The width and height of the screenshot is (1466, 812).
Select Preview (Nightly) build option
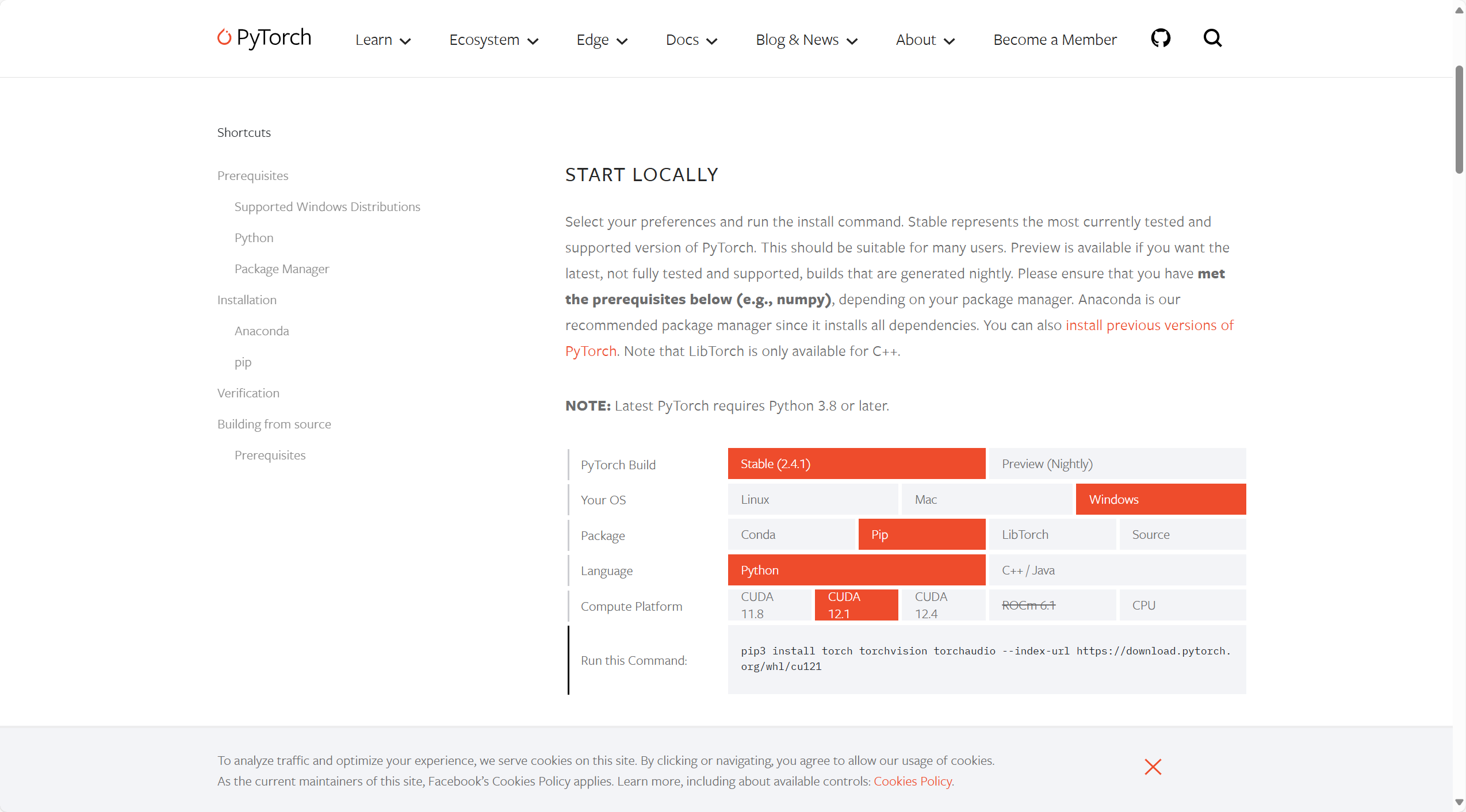coord(1116,464)
